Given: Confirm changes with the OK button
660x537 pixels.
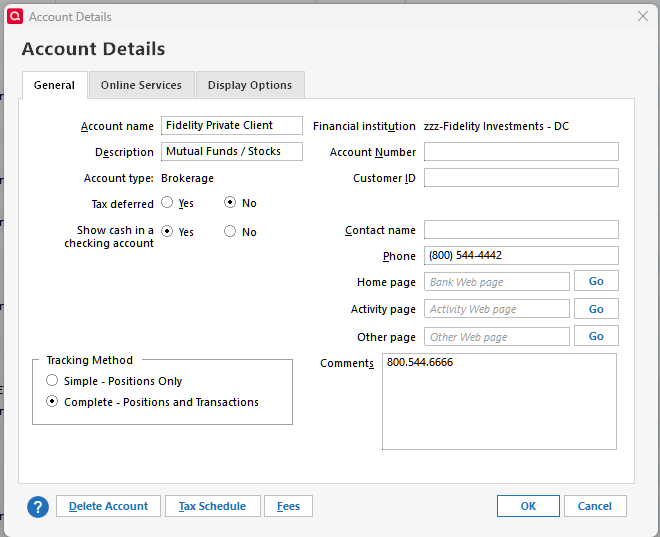Looking at the screenshot, I should (x=528, y=506).
